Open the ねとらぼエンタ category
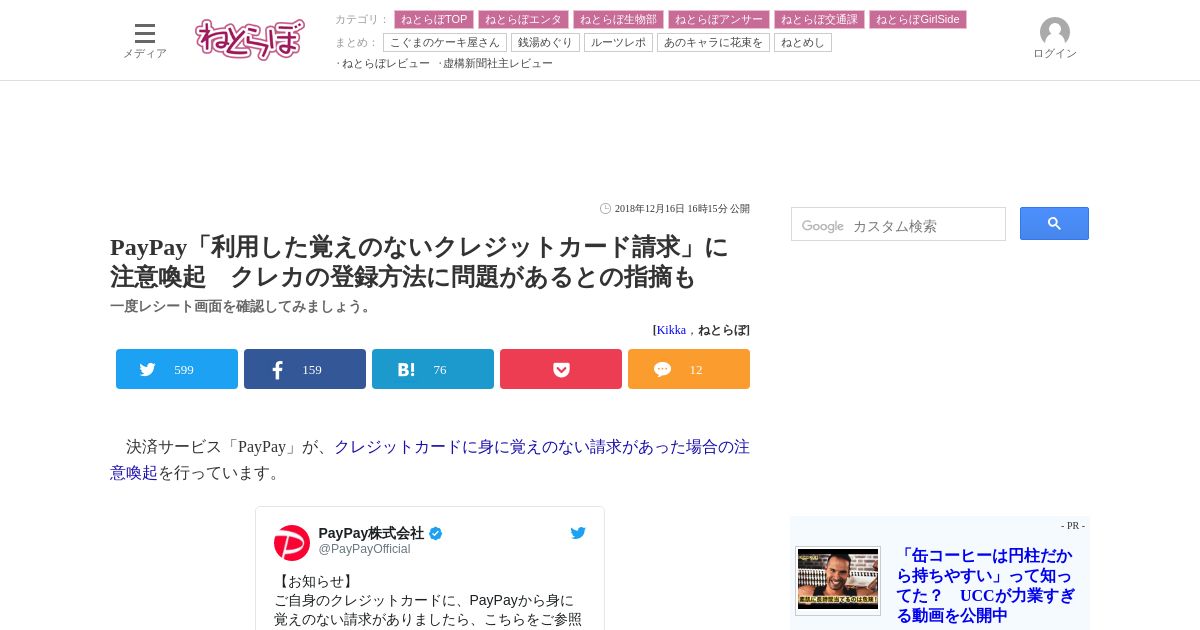The width and height of the screenshot is (1200, 630). pos(523,19)
